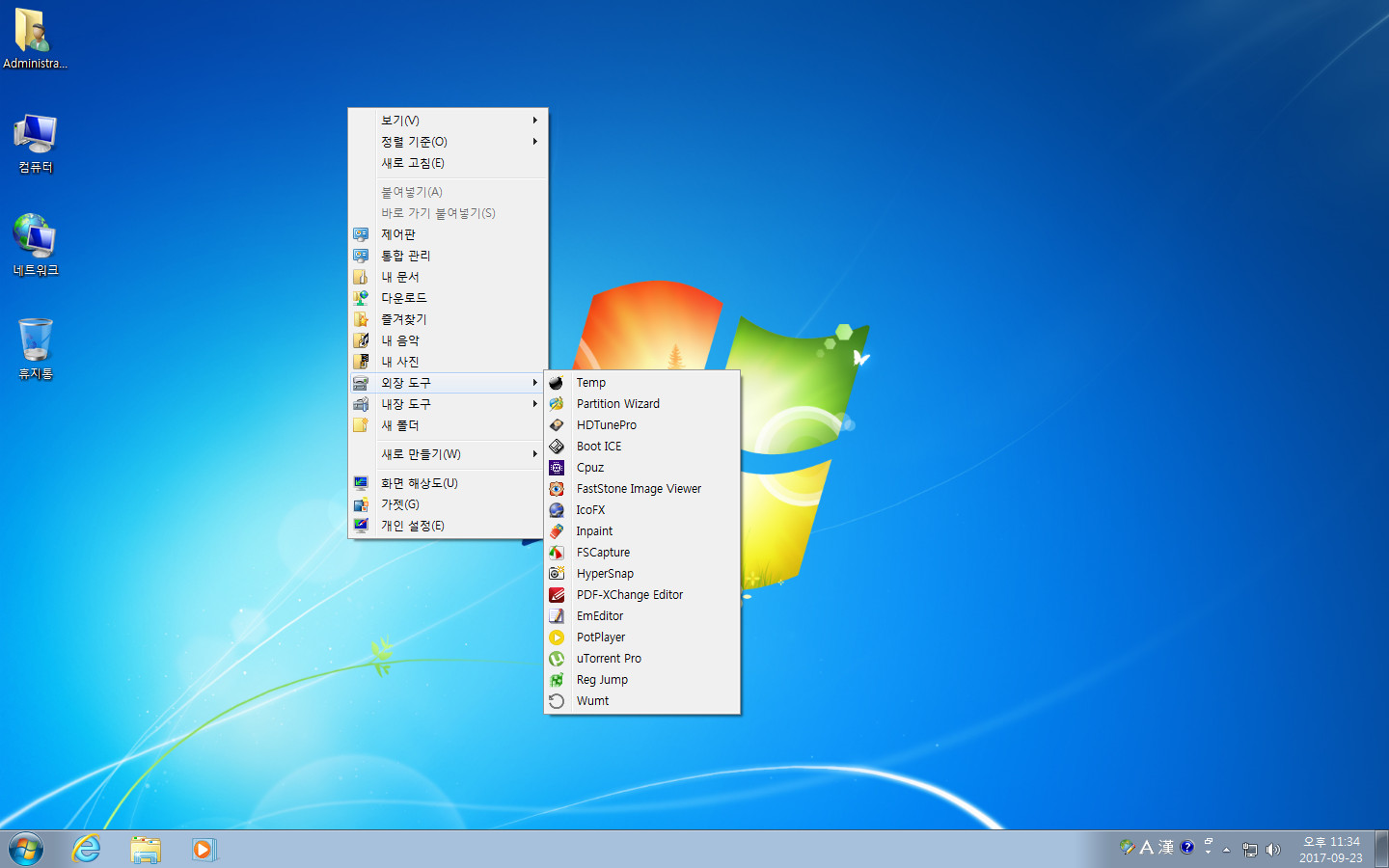Open Temp from the external tools submenu
The image size is (1389, 868).
pyautogui.click(x=642, y=383)
